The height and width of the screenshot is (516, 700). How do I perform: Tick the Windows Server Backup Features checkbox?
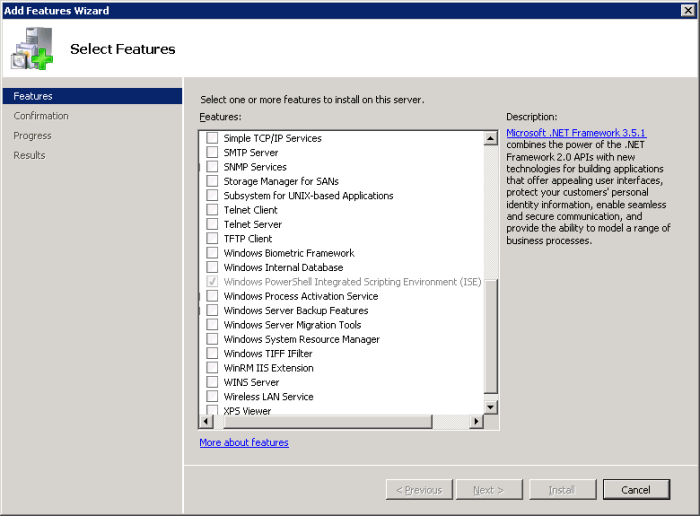(212, 311)
